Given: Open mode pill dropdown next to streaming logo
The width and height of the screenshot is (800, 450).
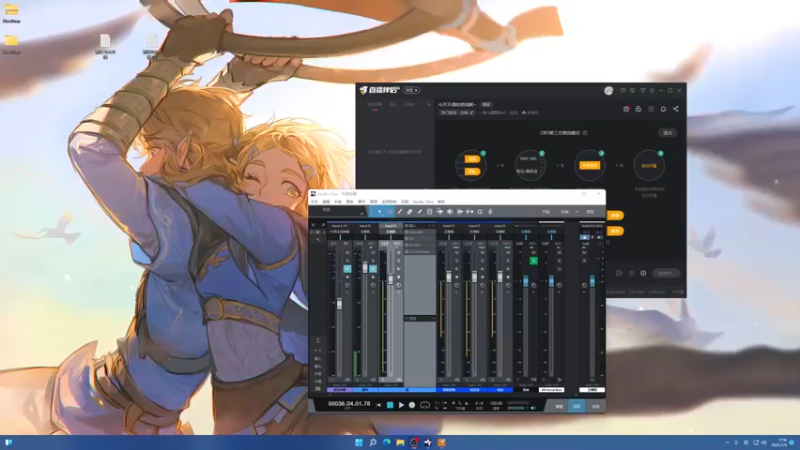Looking at the screenshot, I should point(411,90).
